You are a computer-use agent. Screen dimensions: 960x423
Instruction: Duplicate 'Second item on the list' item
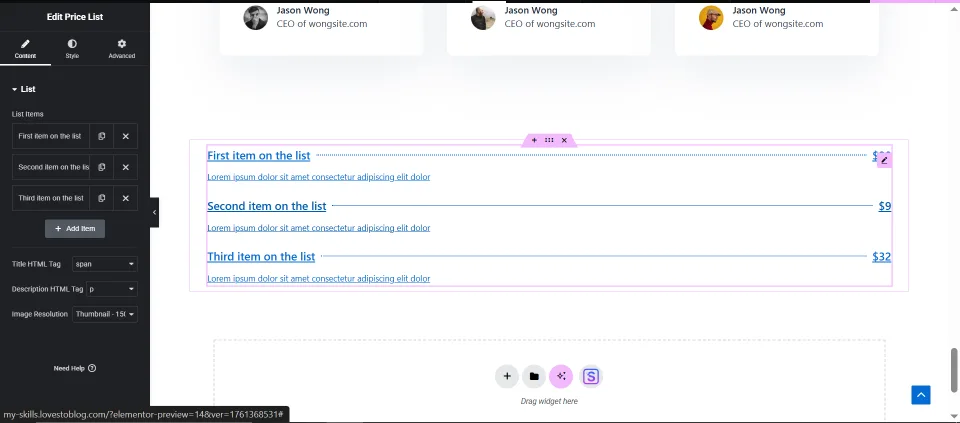tap(102, 167)
